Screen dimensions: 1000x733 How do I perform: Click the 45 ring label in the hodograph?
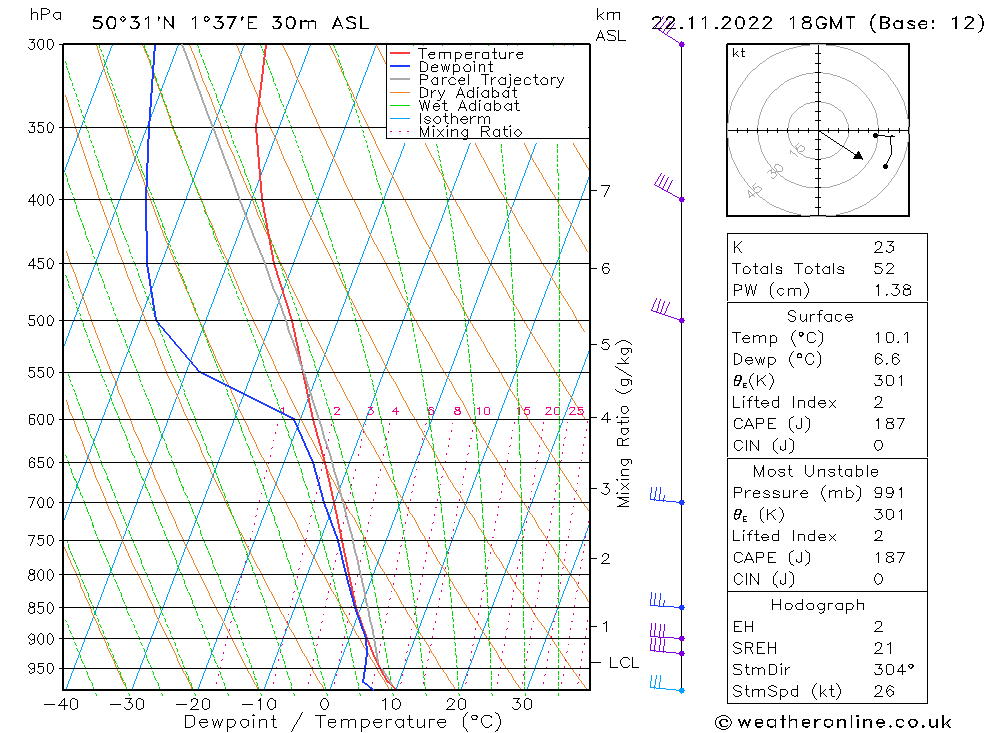coord(754,190)
